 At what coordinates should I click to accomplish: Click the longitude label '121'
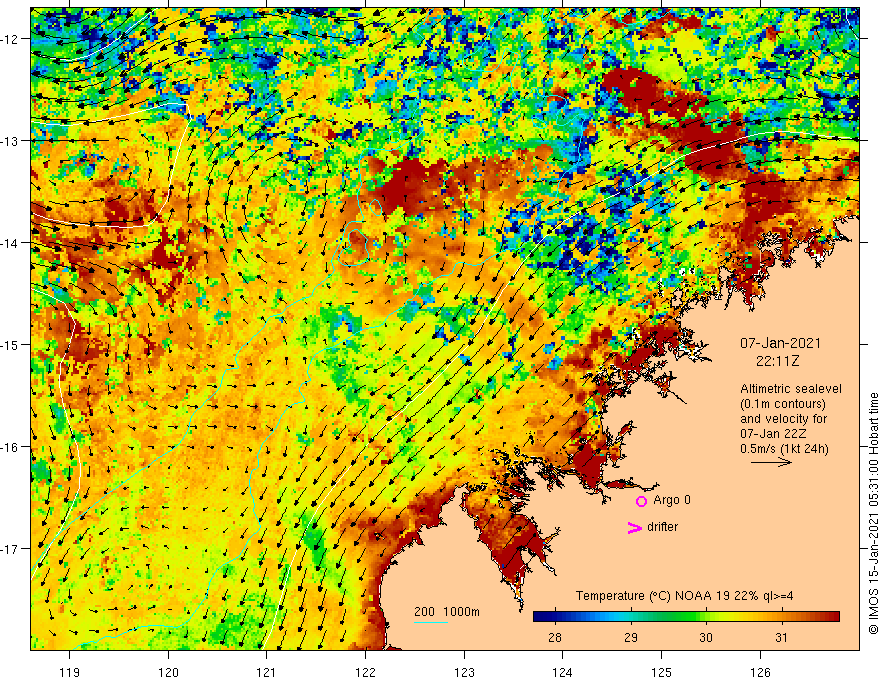coord(267,673)
